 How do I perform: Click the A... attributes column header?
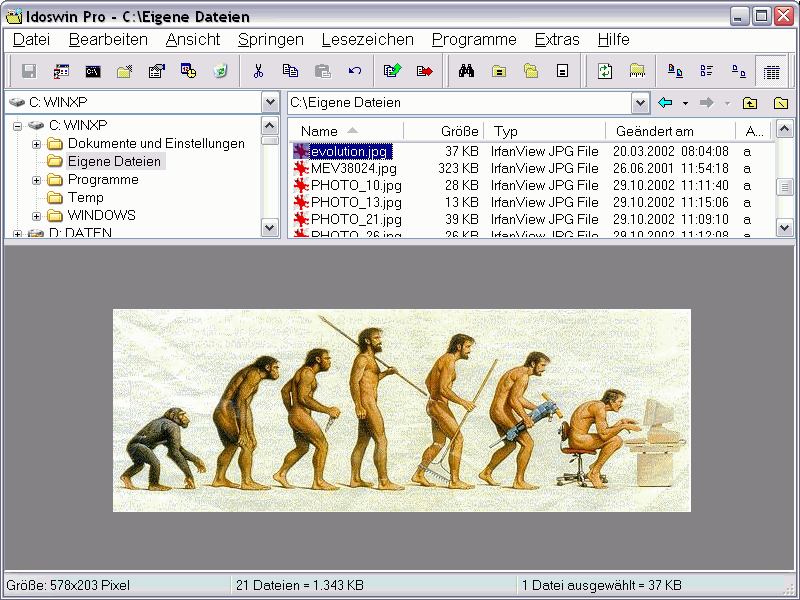755,131
